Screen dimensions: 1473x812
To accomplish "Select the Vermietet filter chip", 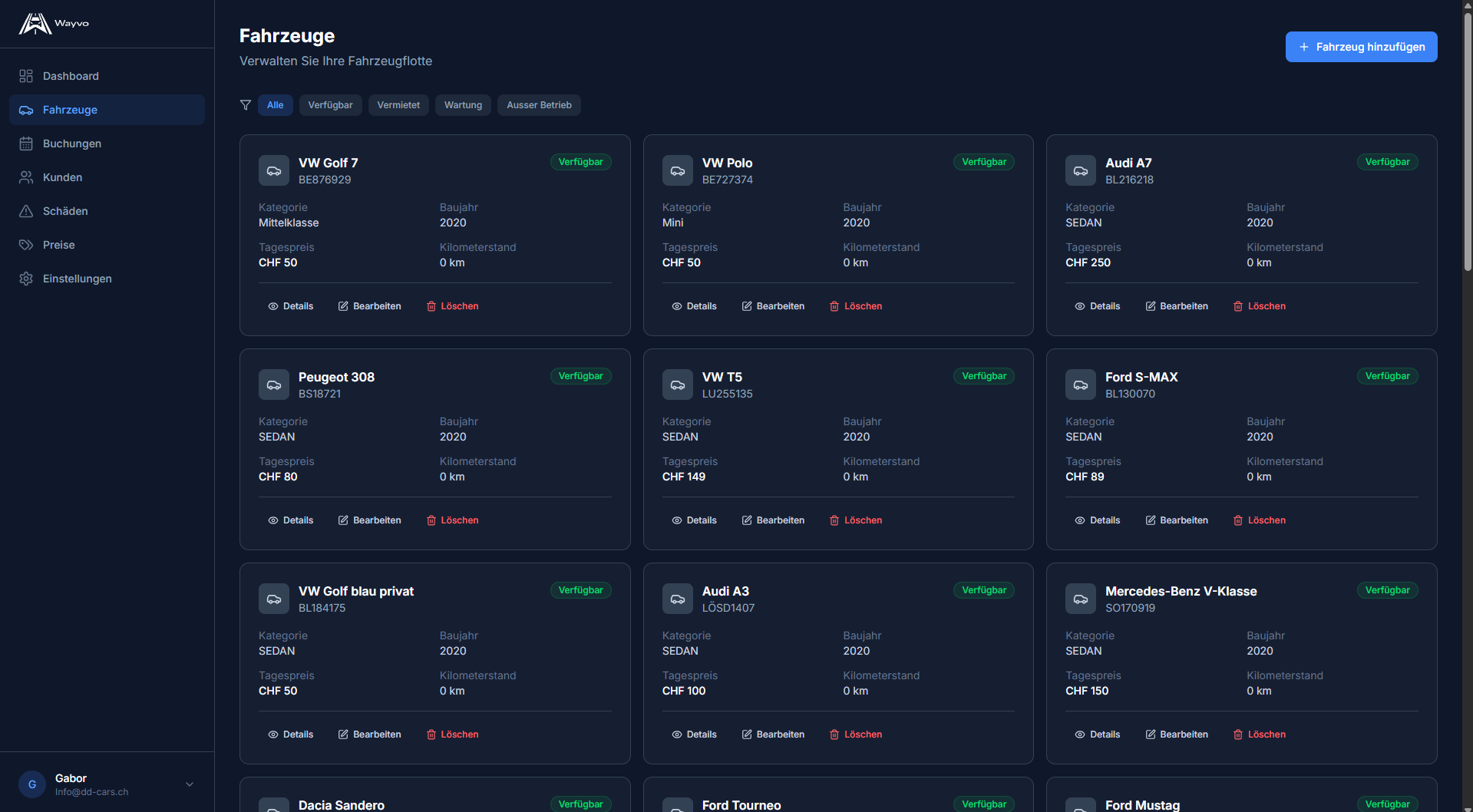I will point(398,105).
